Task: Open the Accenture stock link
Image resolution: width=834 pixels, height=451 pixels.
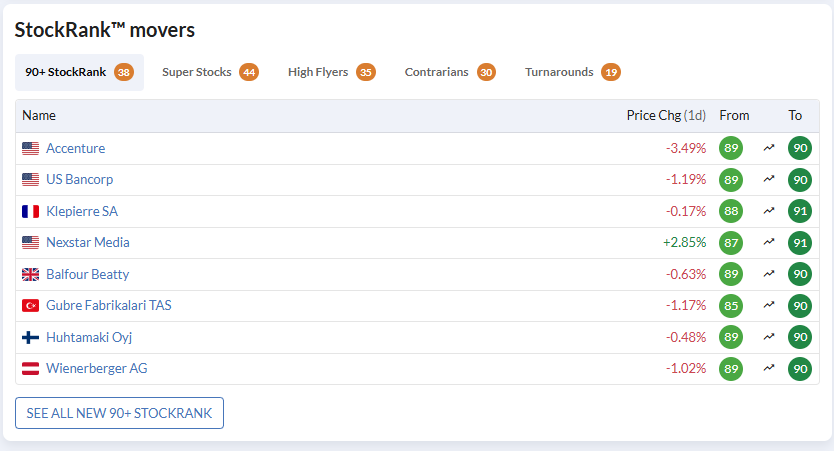Action: (x=76, y=148)
